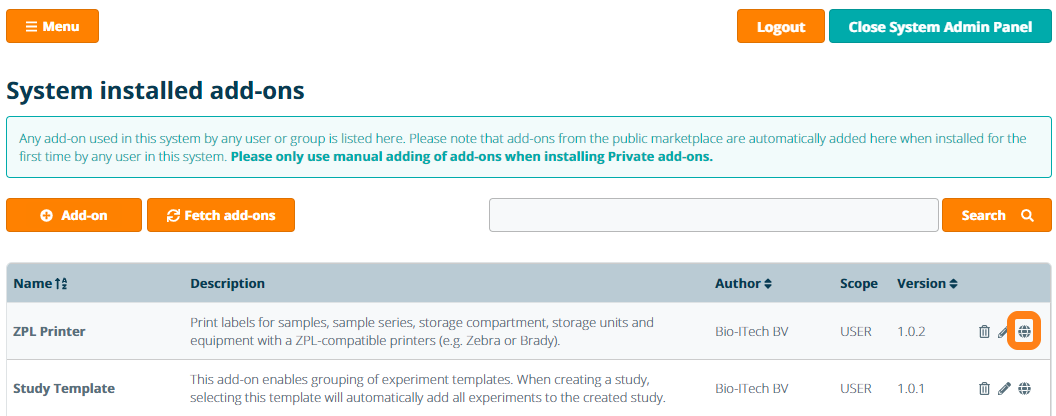Delete the ZPL Printer add-on
The image size is (1056, 416).
[984, 332]
